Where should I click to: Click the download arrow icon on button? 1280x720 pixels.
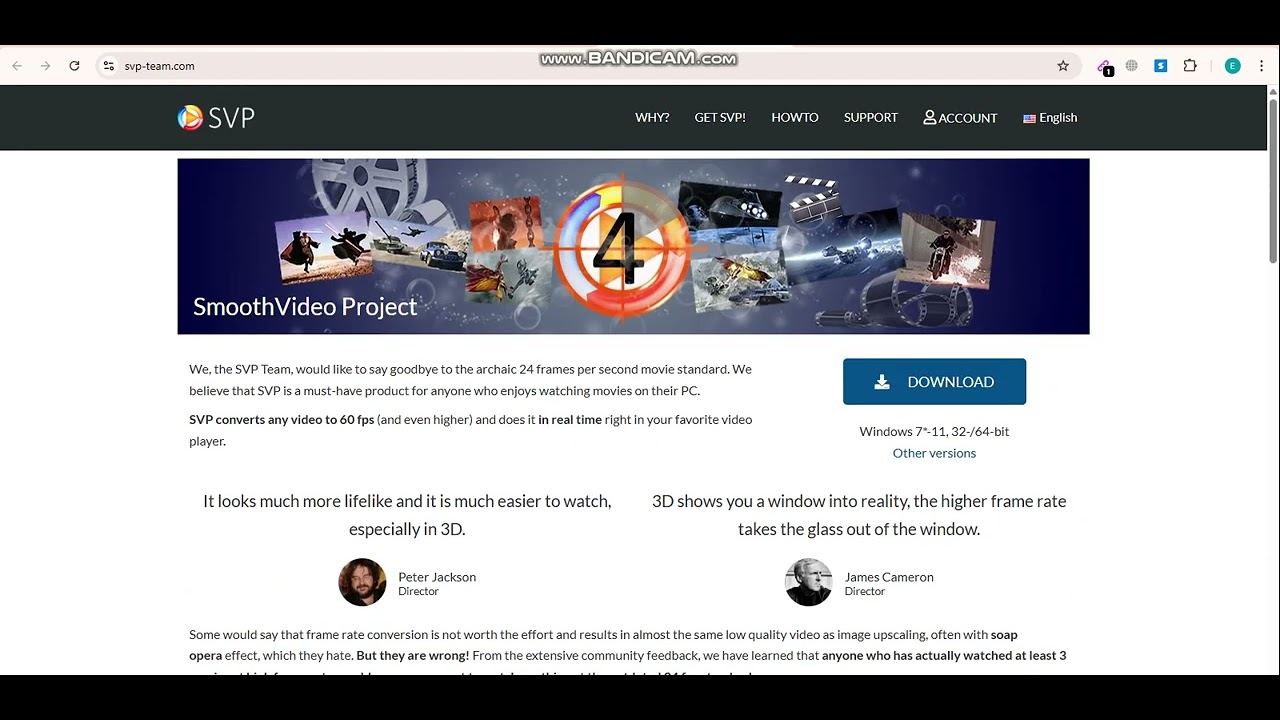pos(882,382)
